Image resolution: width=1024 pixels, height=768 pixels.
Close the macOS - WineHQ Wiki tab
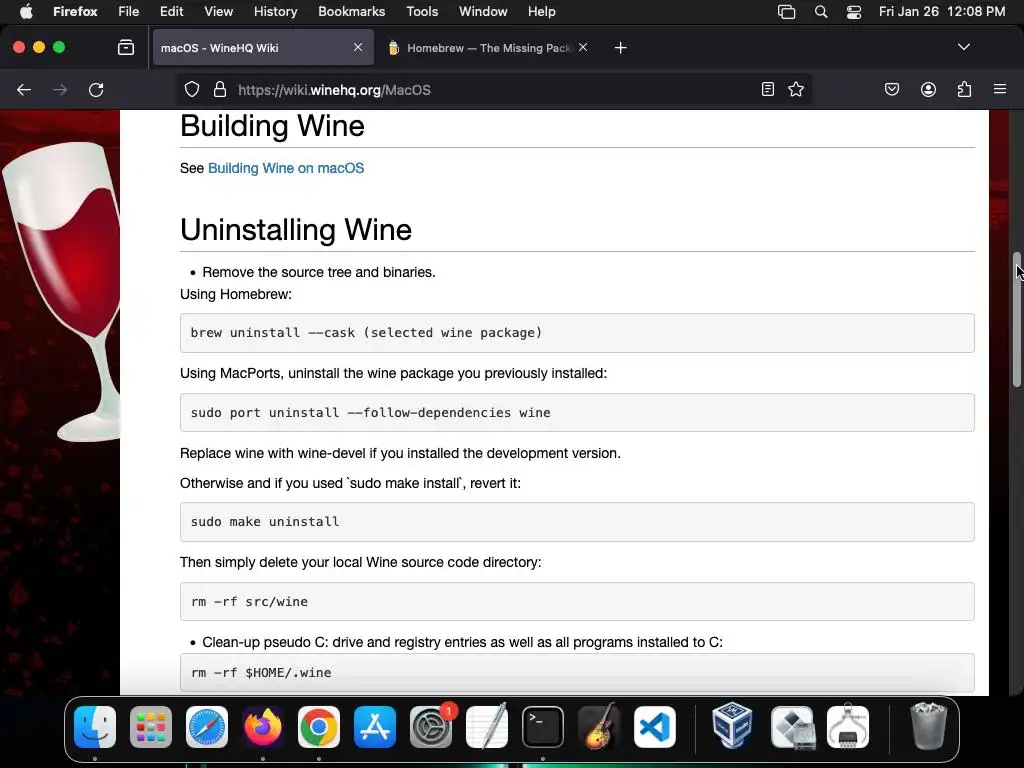coord(358,47)
